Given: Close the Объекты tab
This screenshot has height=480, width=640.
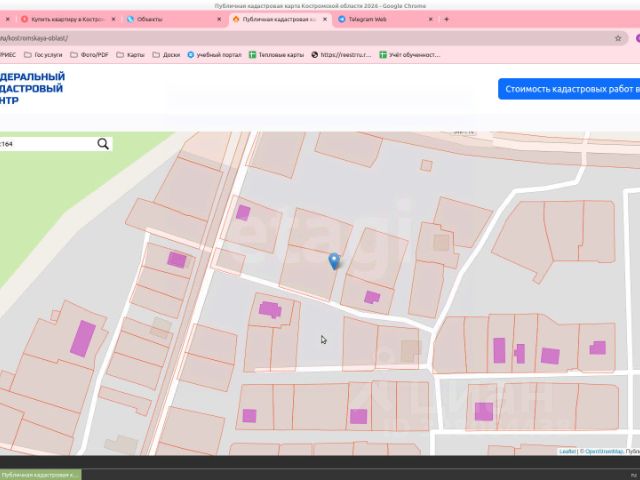Looking at the screenshot, I should coord(219,19).
